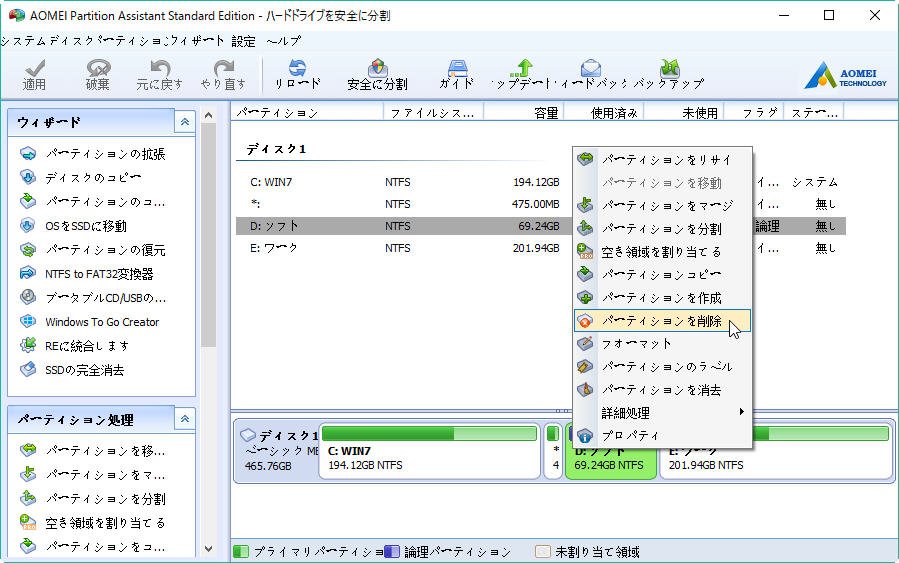Click the AOMEI Technology logo
Screen dimensions: 899x563
[x=845, y=76]
